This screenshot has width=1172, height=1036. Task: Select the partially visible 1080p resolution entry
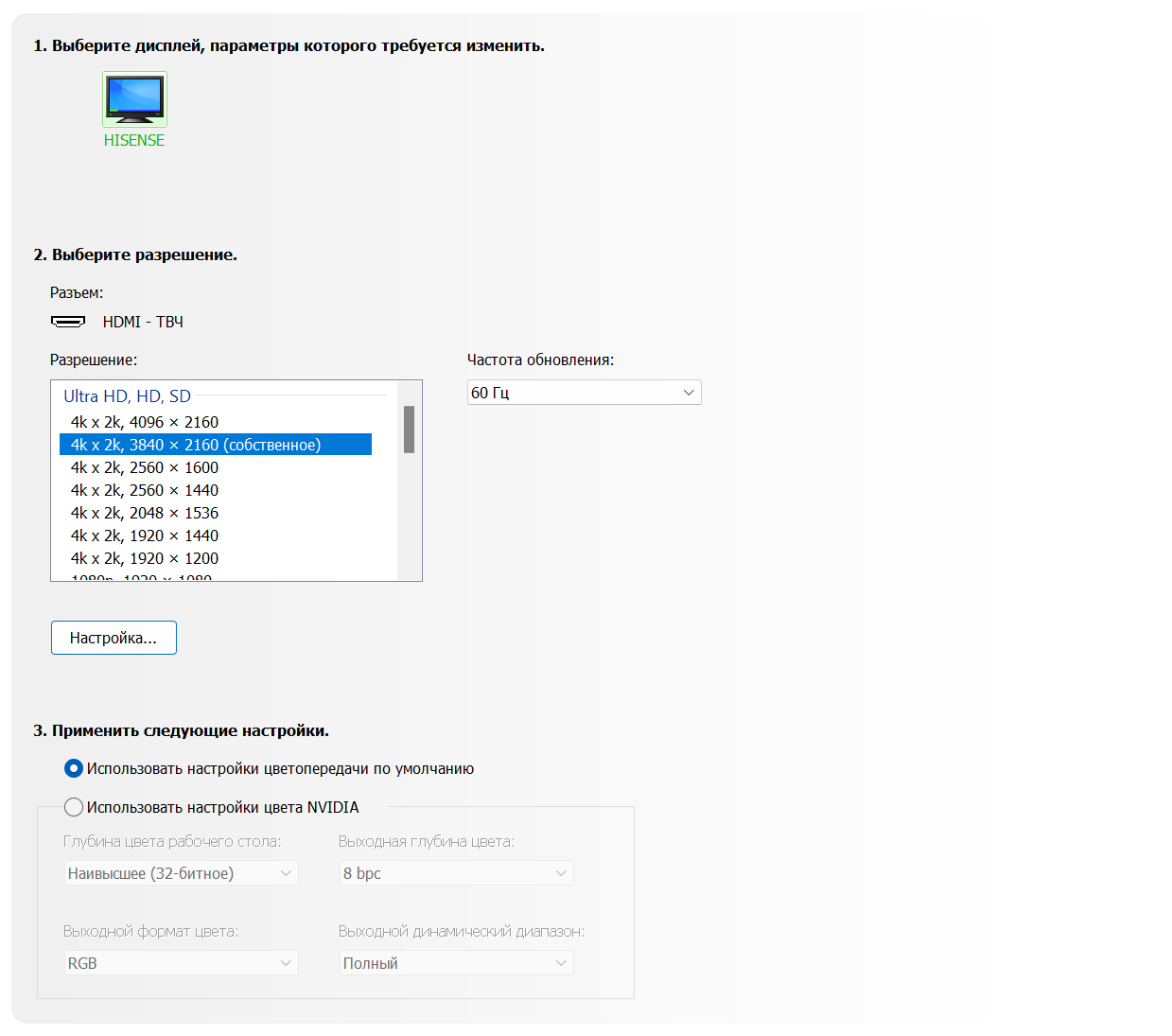coord(142,577)
